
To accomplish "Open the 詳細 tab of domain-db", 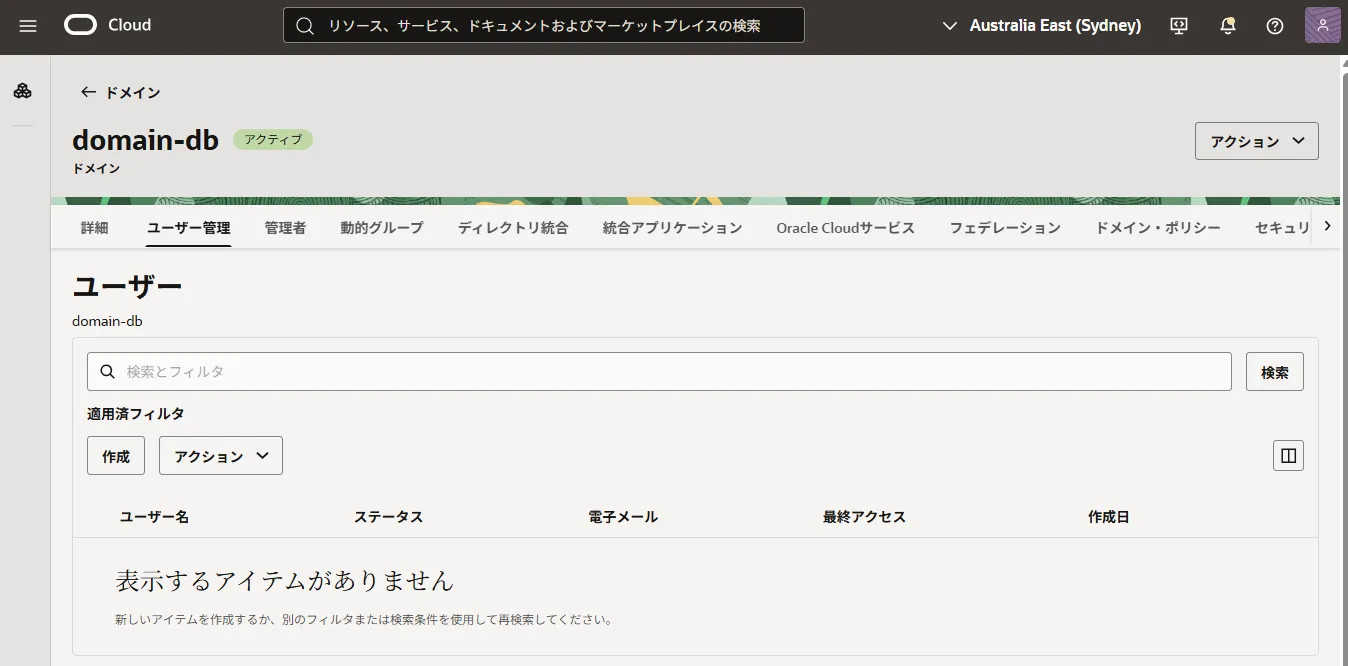I will click(95, 227).
